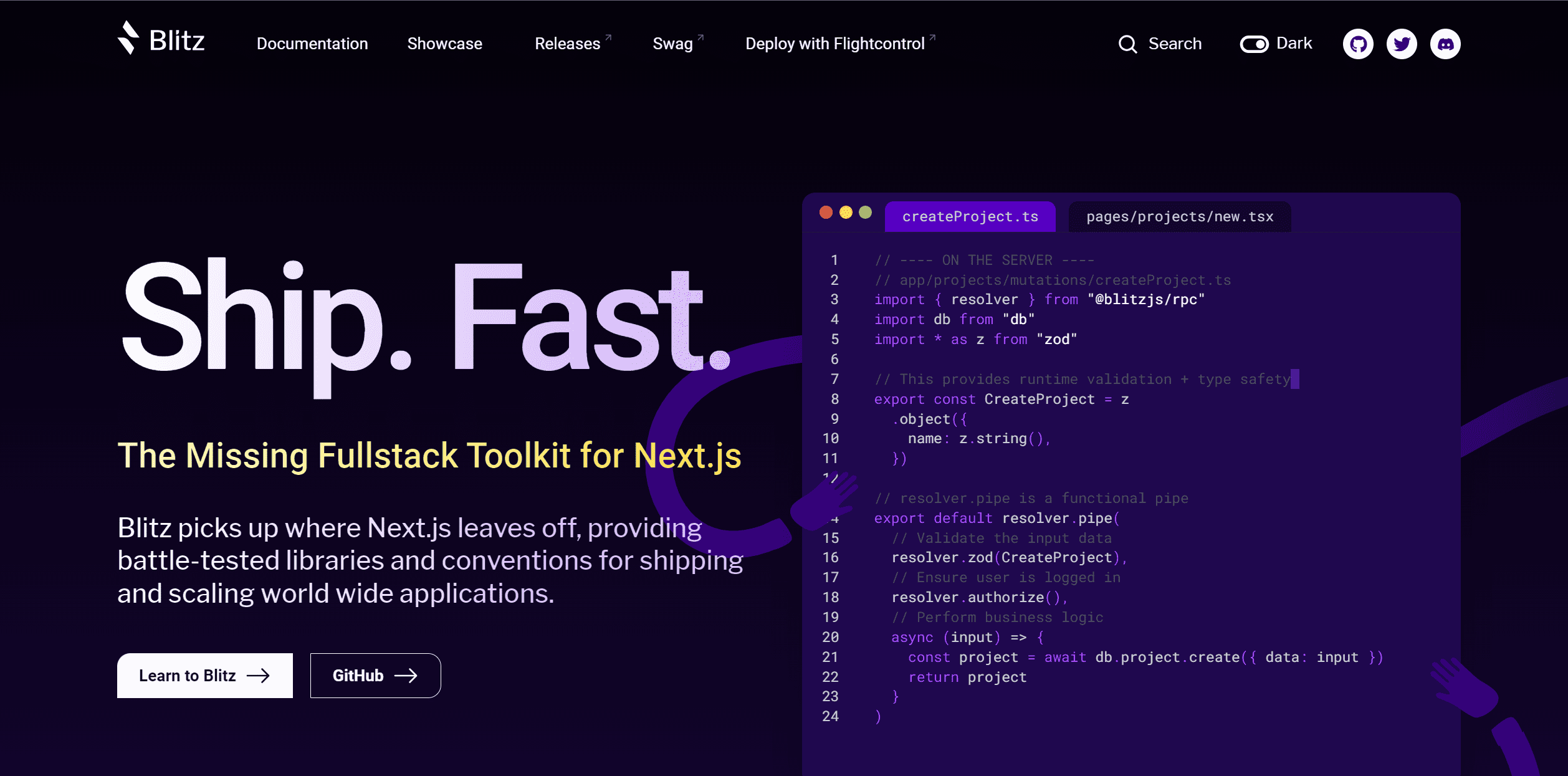
Task: Click the "resolver.zod(CreateProject)," line
Action: click(x=1010, y=558)
